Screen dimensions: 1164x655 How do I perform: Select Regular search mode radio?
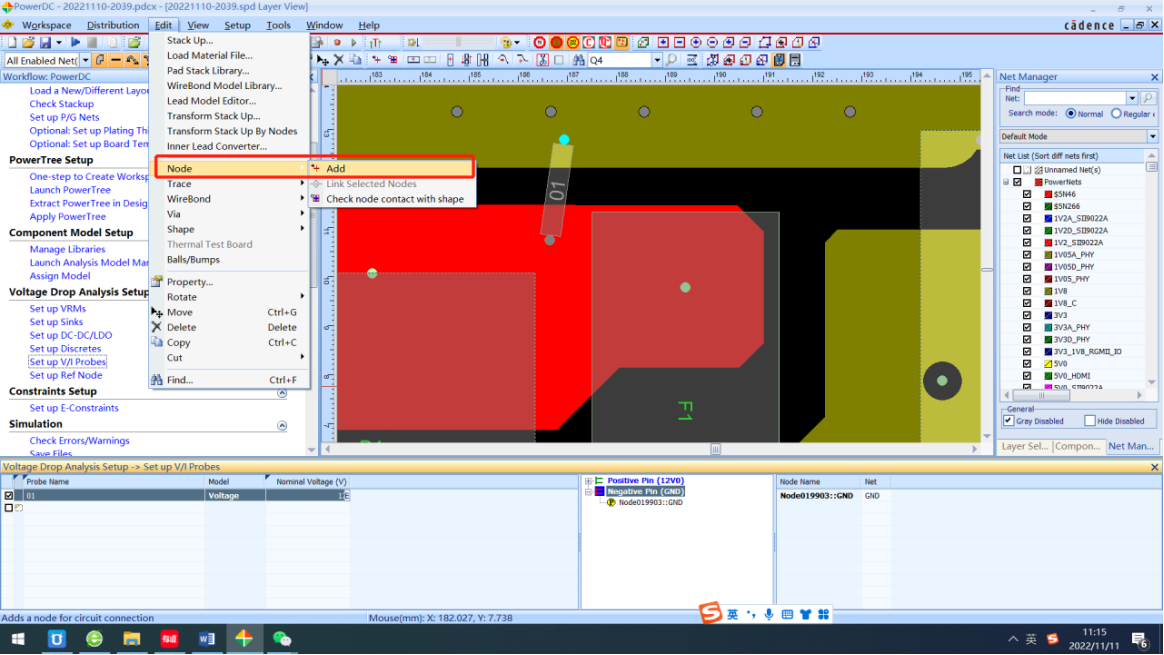point(1116,114)
